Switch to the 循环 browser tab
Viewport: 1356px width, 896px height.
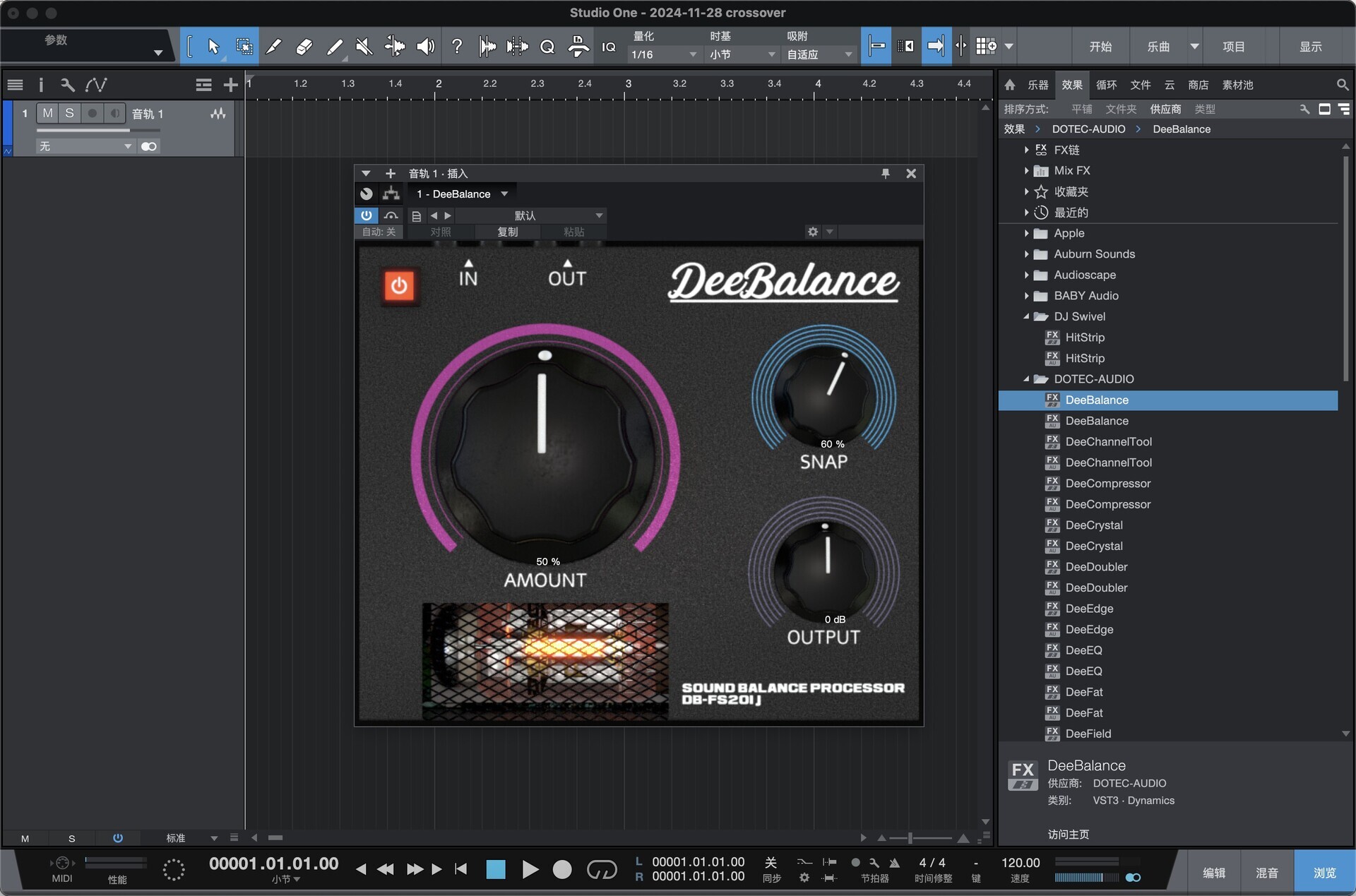point(1106,85)
